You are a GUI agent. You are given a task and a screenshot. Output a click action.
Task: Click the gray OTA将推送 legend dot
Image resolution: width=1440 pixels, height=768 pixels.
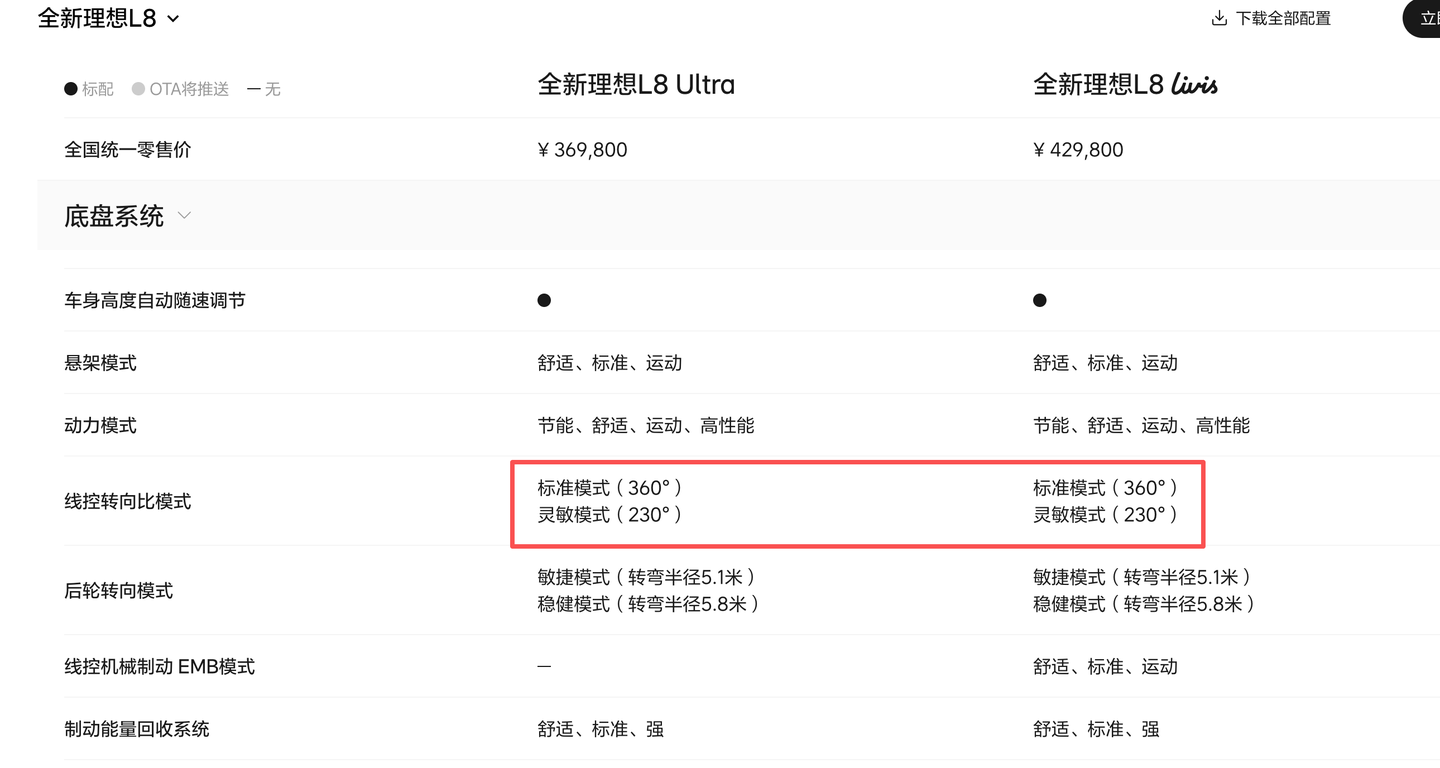click(138, 89)
